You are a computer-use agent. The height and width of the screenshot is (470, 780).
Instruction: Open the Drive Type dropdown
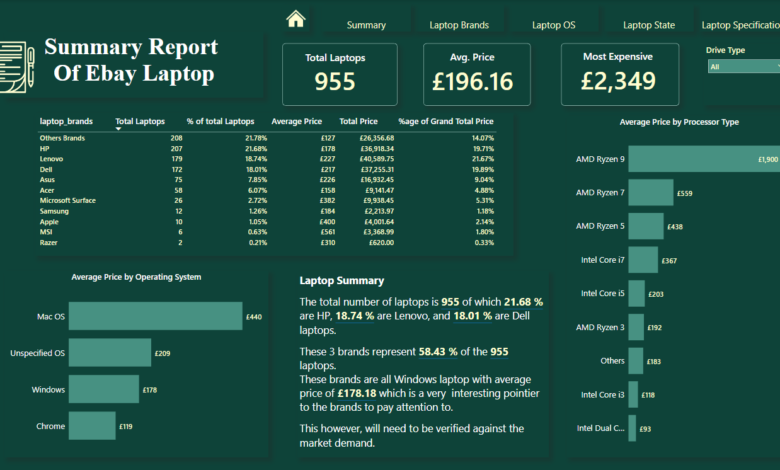(744, 66)
